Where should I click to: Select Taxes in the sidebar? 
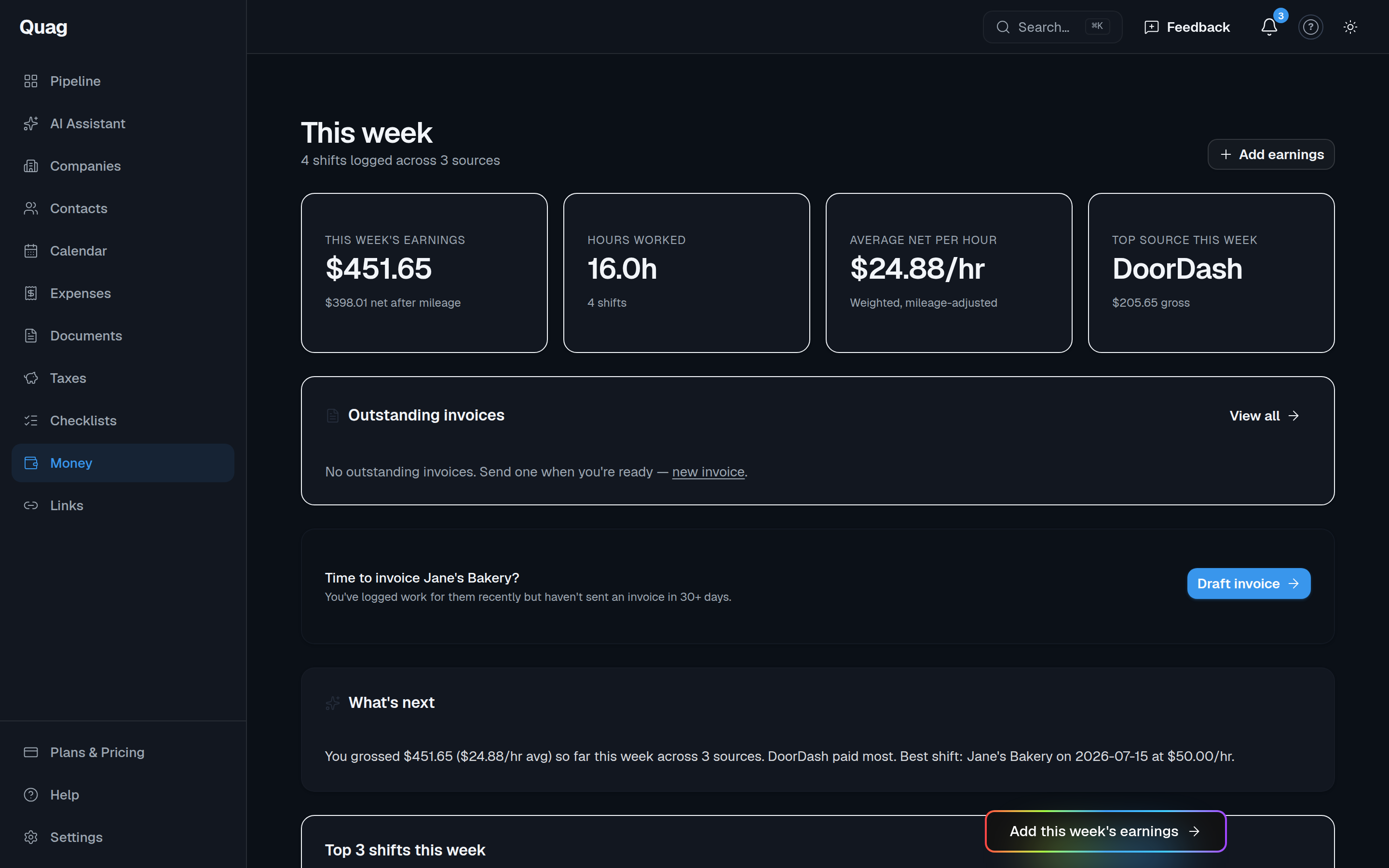tap(123, 379)
